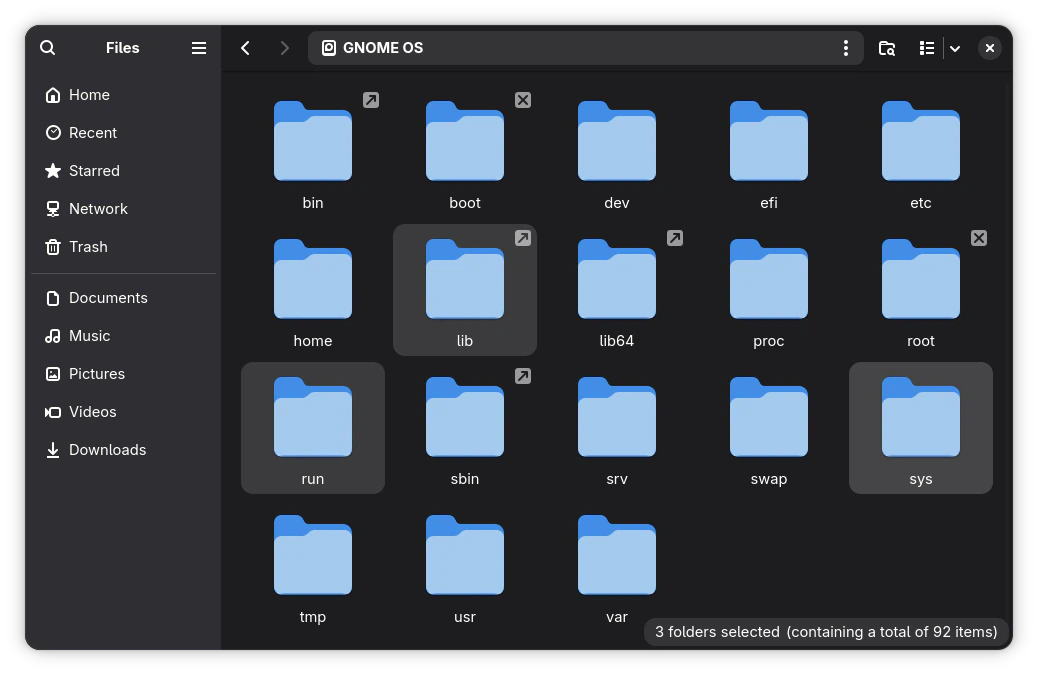Open Starred in the sidebar
Screen dimensions: 1038x675
point(124,171)
